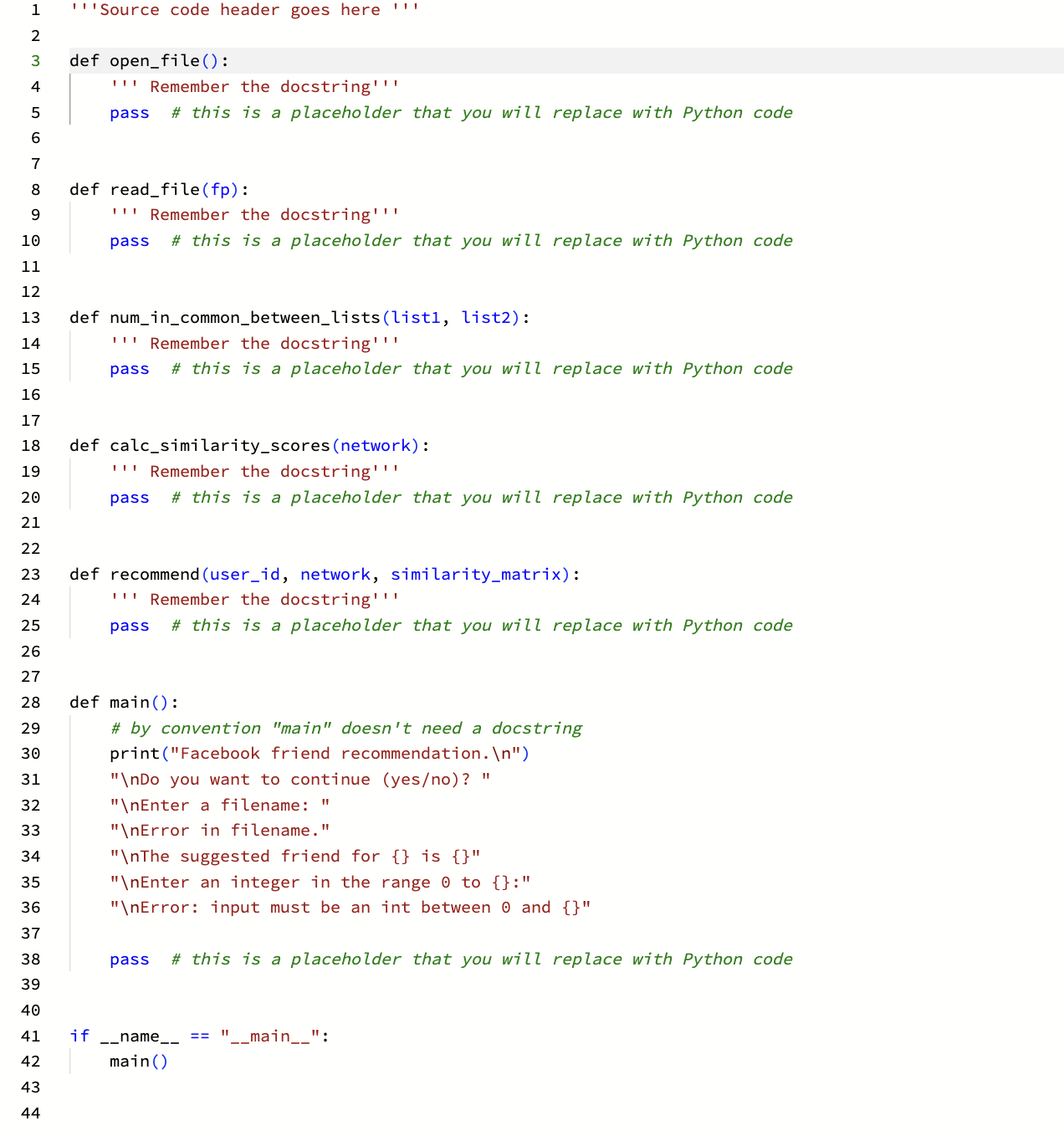Select the num_in_common_between_lists function name

(x=244, y=317)
